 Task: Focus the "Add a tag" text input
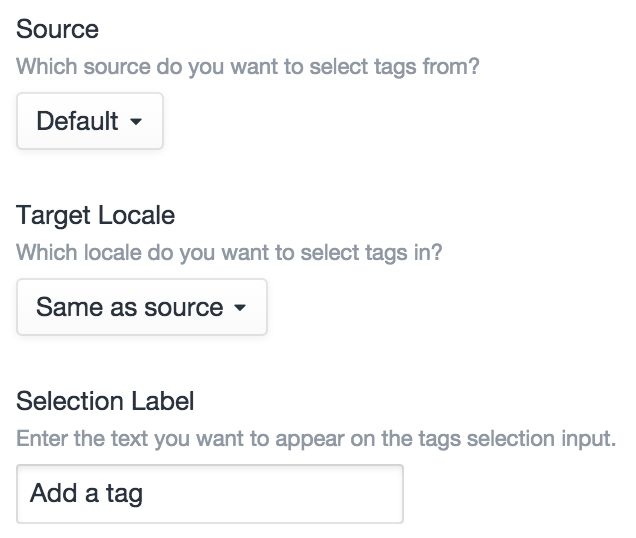click(x=209, y=493)
